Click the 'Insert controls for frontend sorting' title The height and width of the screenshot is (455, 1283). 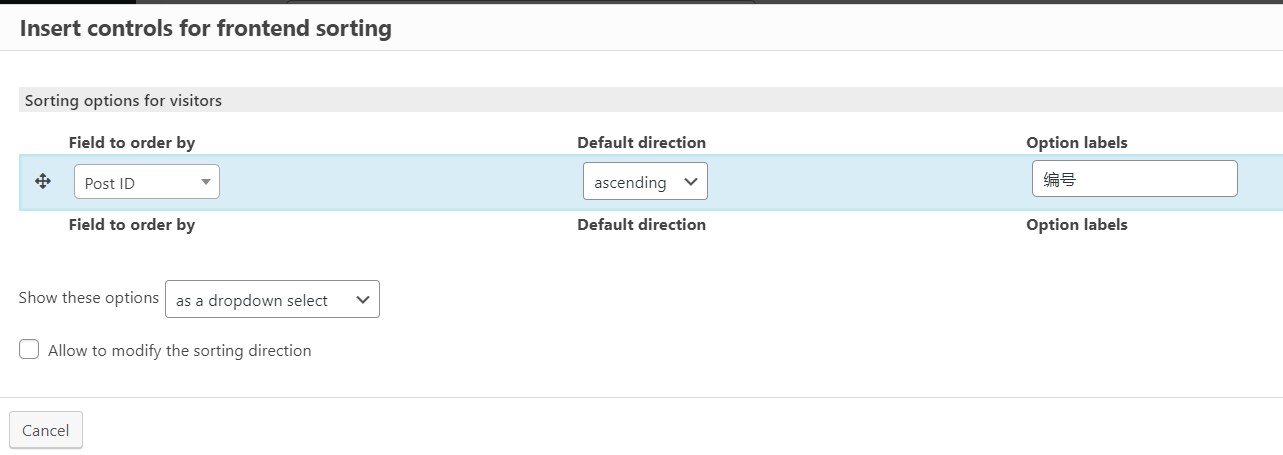click(206, 28)
